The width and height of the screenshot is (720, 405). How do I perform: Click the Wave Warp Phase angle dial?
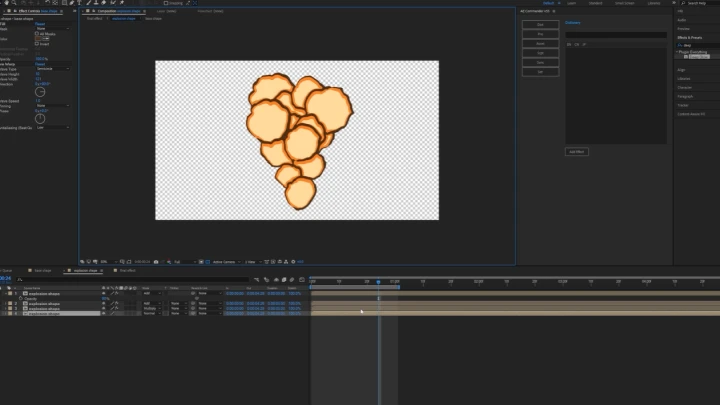(x=40, y=118)
